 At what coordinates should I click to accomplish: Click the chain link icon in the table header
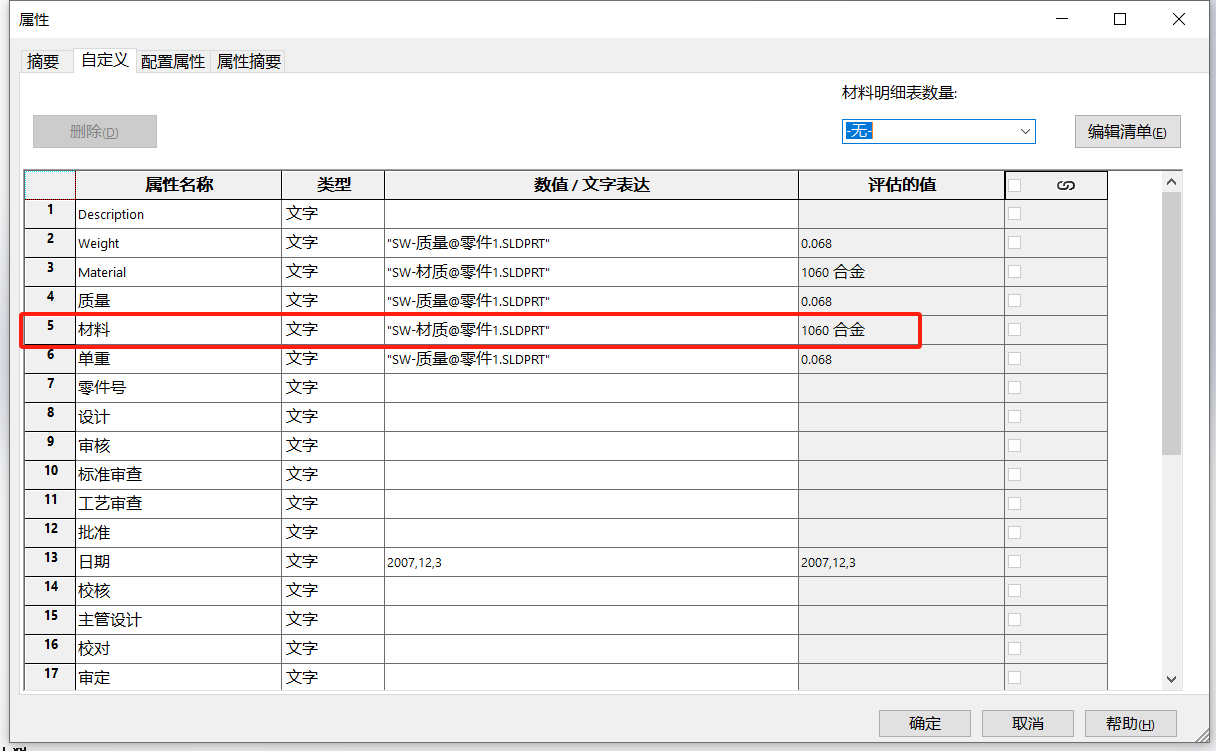[1065, 184]
